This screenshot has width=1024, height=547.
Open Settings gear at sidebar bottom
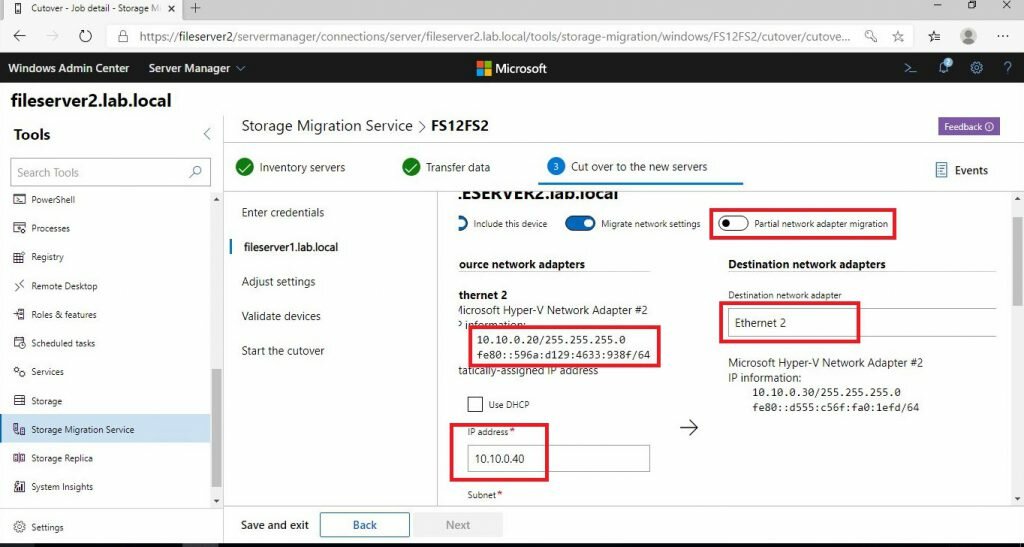(x=39, y=527)
